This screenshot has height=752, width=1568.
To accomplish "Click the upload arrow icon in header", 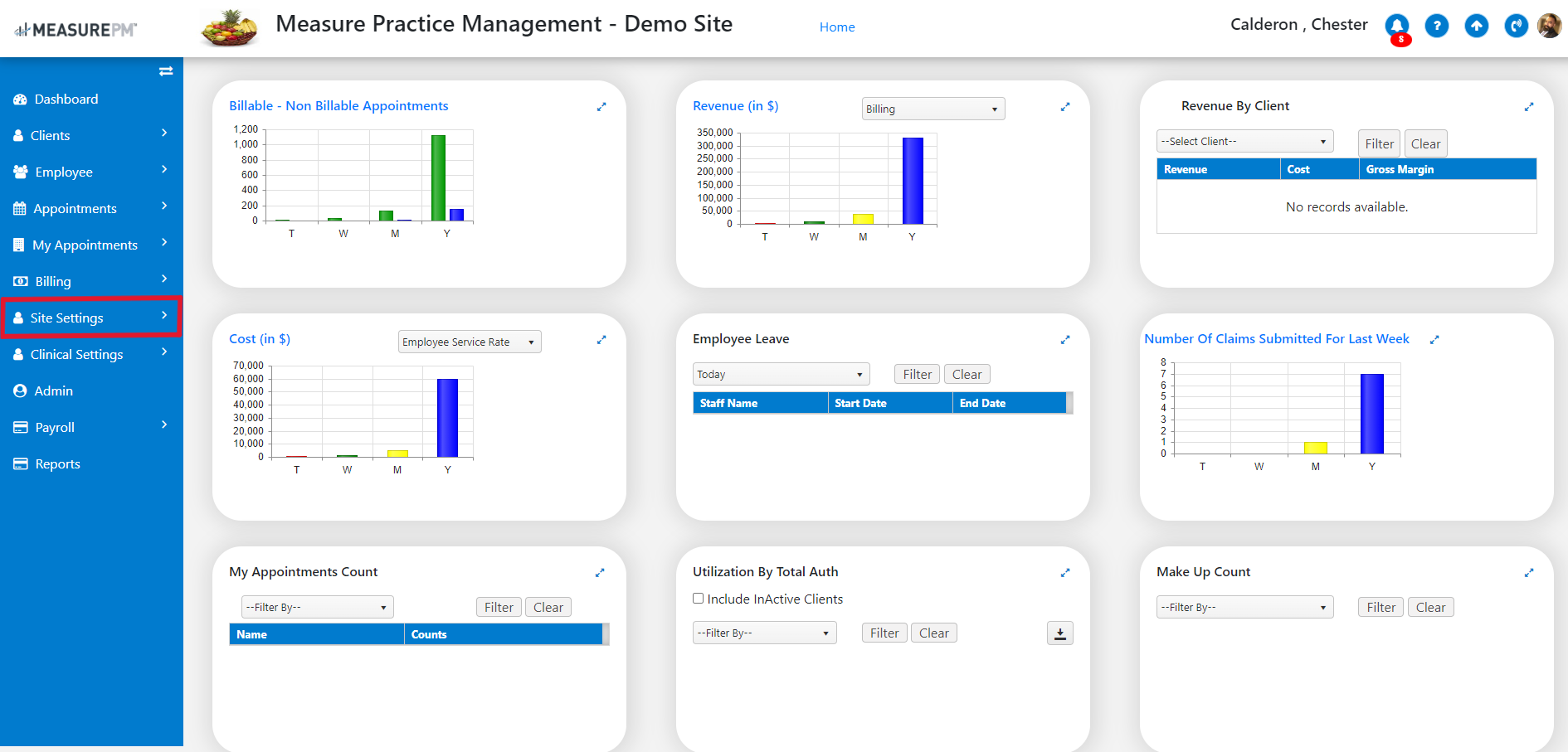I will click(1477, 26).
